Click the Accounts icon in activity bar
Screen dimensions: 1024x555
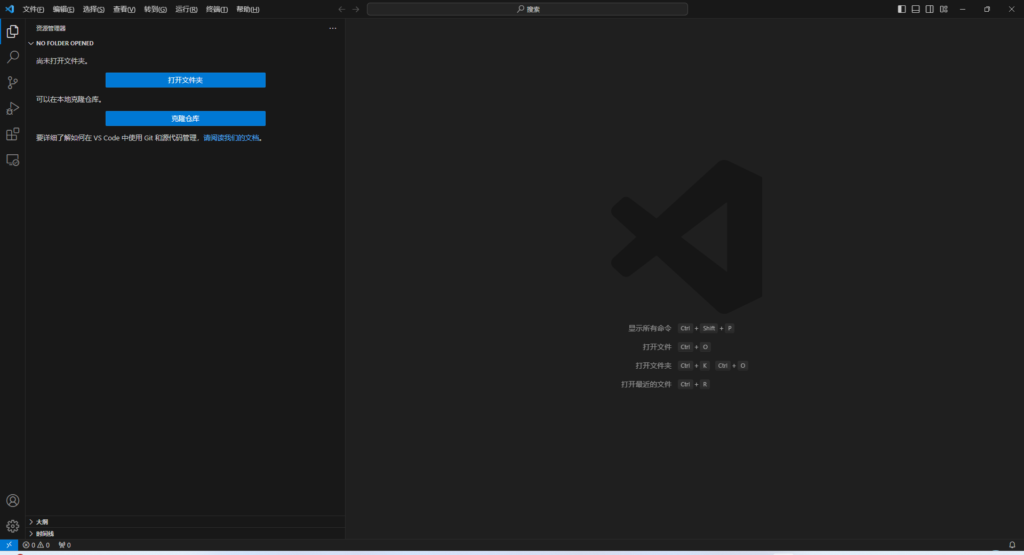pyautogui.click(x=13, y=501)
